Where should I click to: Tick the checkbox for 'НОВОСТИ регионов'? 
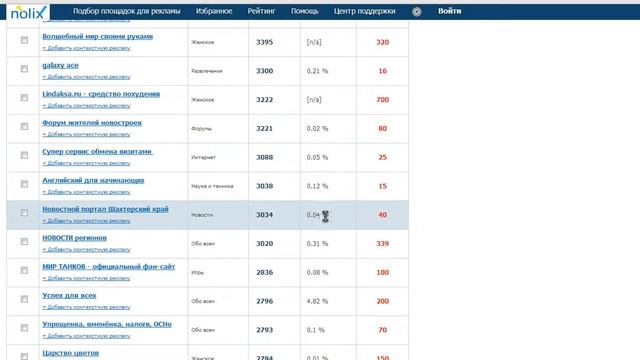pos(24,241)
